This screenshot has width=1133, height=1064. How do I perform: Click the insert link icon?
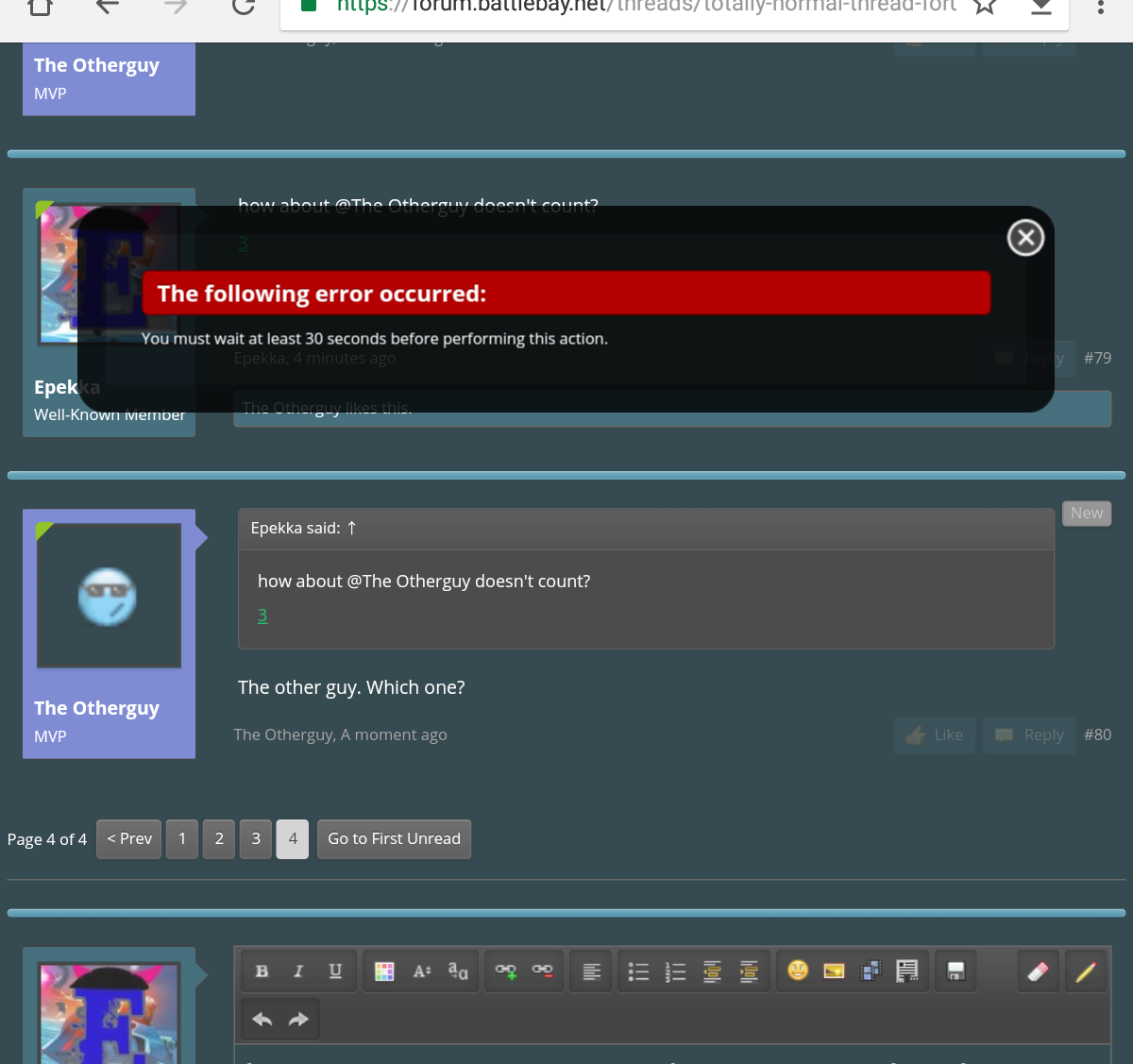[x=506, y=971]
